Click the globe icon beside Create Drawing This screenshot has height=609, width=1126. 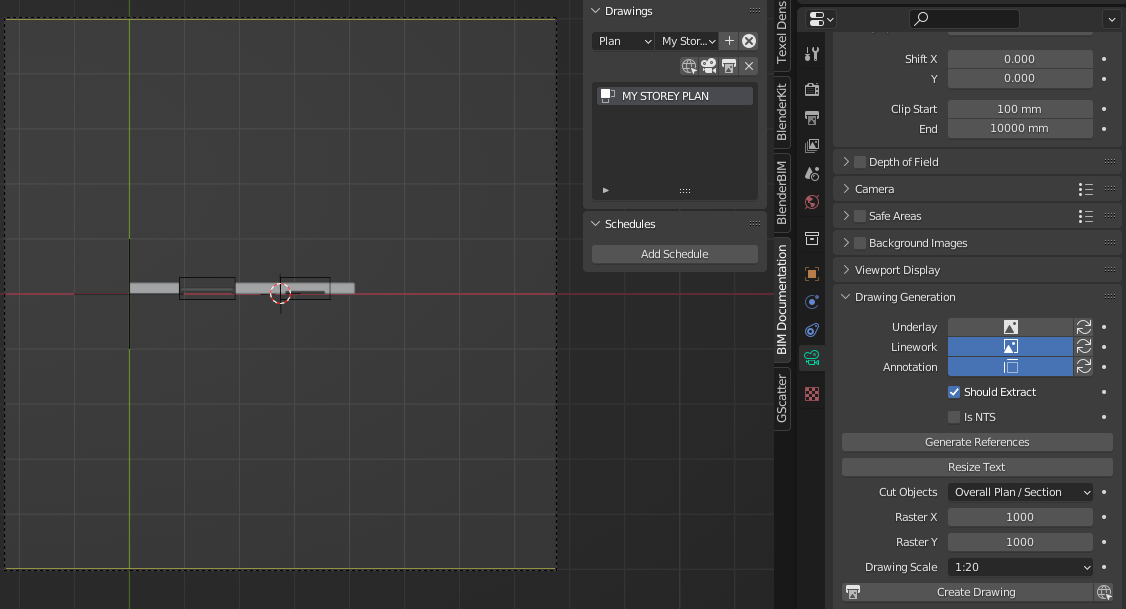pos(1104,592)
